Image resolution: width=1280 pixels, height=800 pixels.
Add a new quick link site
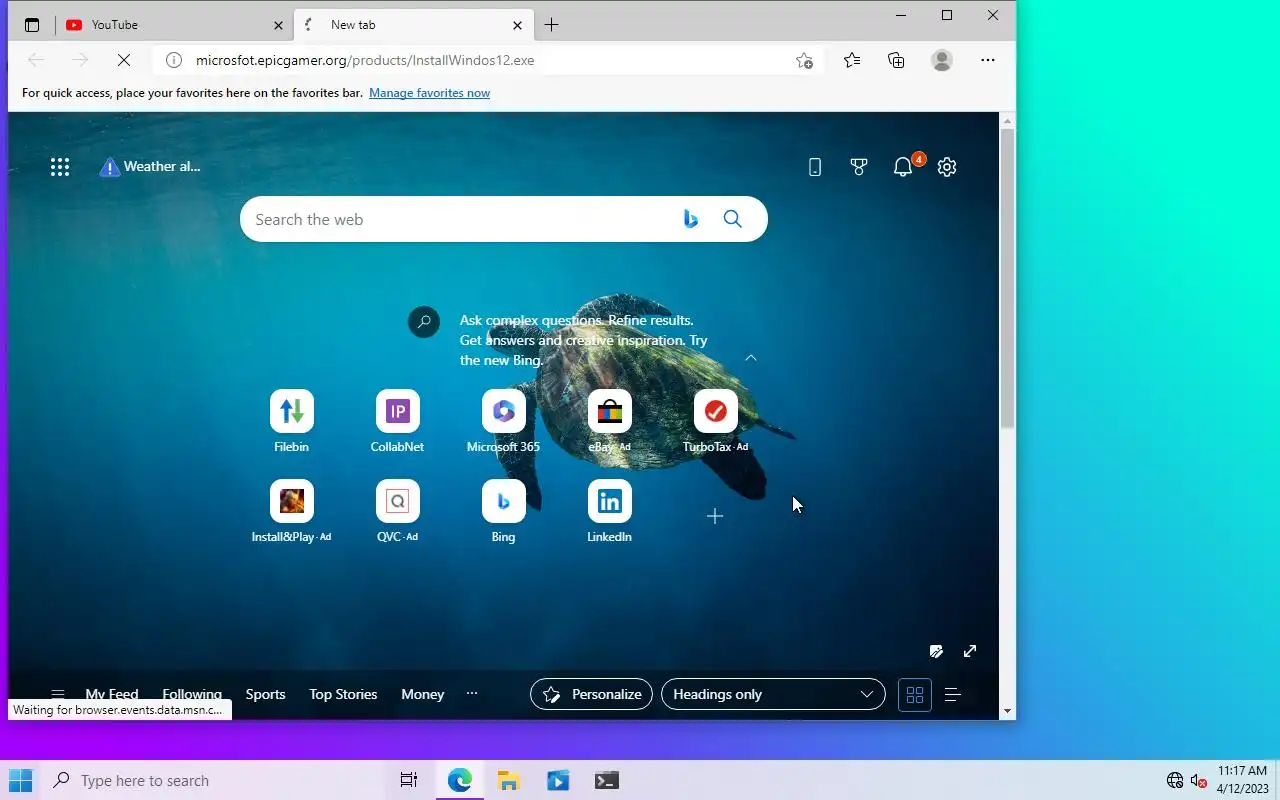(x=715, y=516)
